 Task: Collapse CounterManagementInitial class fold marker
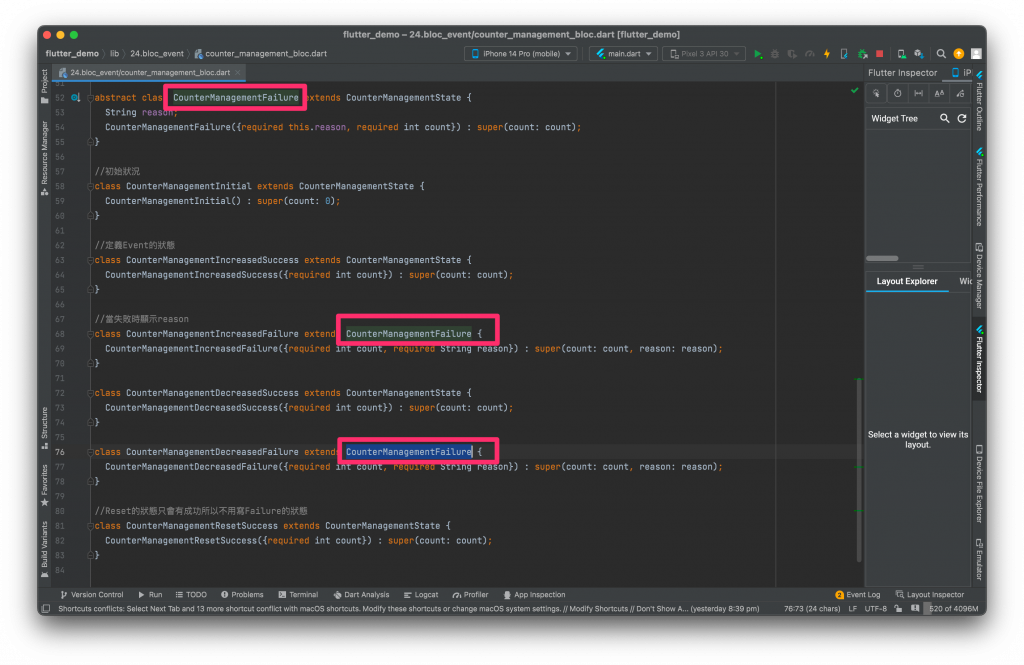pos(90,187)
